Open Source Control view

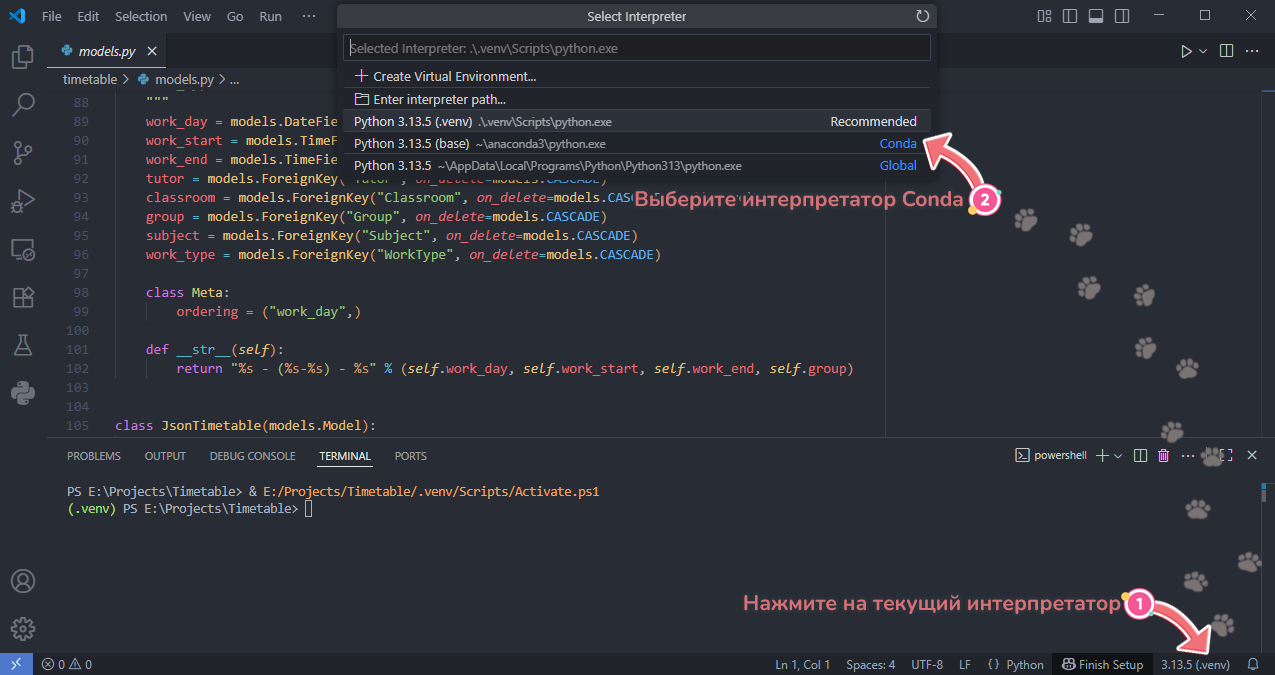click(x=22, y=152)
